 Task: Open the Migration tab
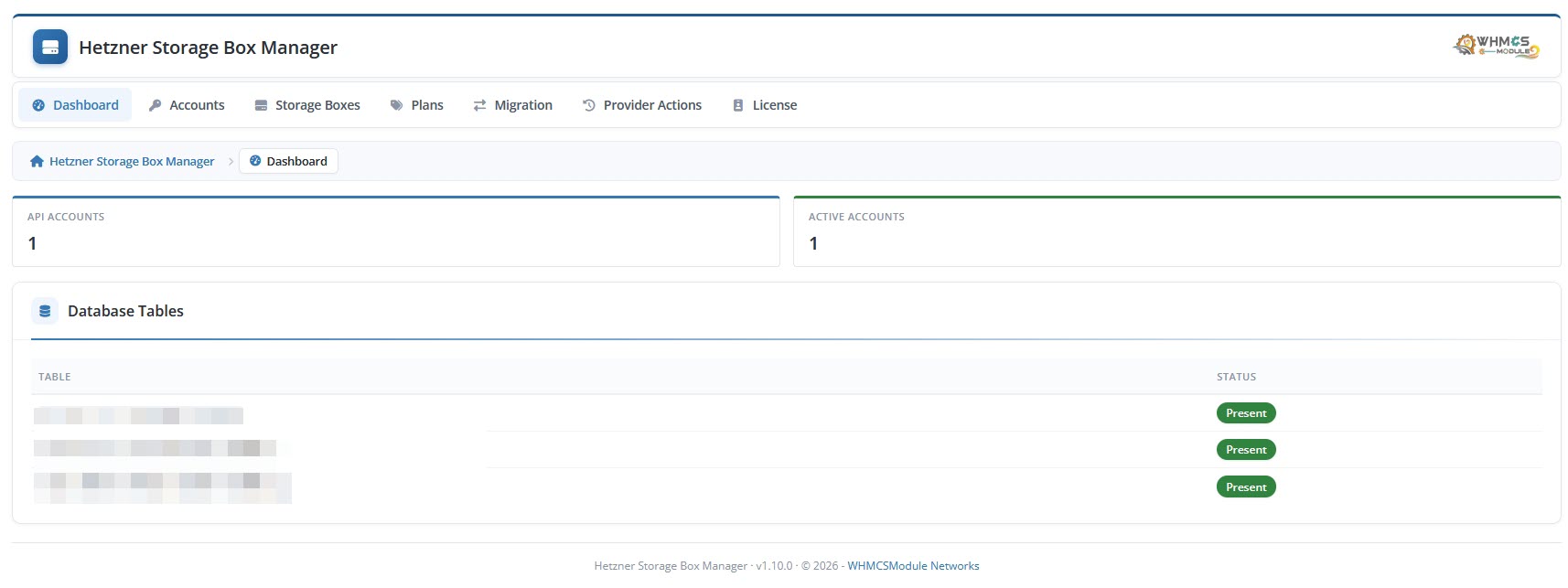click(513, 105)
